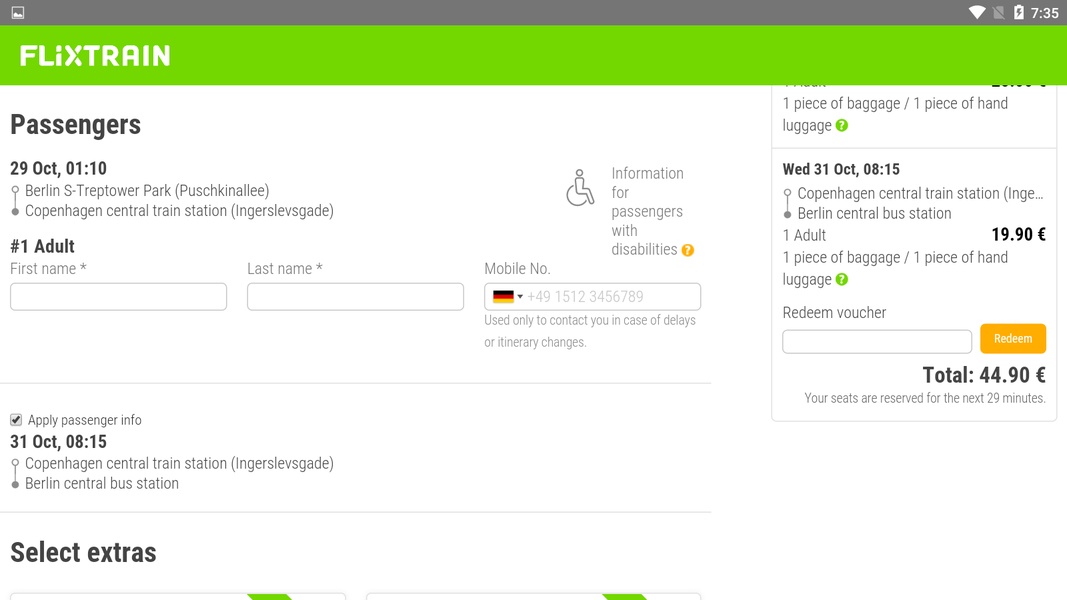Click the Wed 31 Oct, 08:15 trip header
The width and height of the screenshot is (1067, 600).
pyautogui.click(x=840, y=169)
